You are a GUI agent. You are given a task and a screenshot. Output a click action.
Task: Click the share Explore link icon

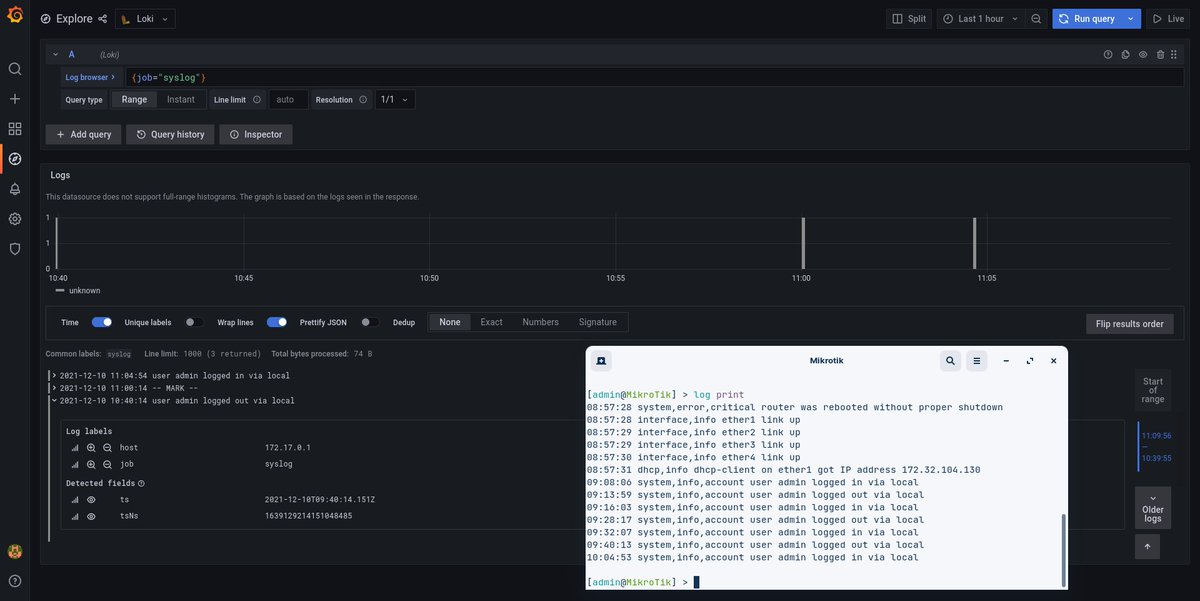point(102,19)
